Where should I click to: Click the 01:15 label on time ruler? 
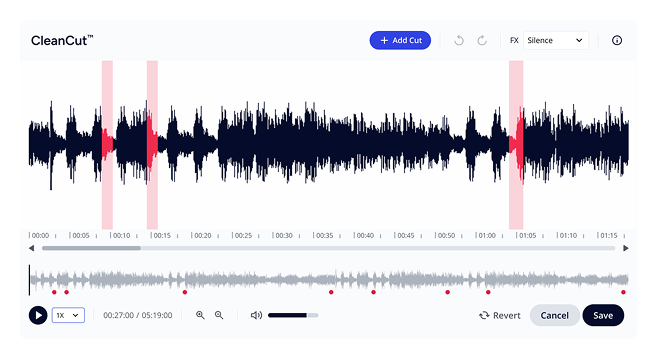pos(609,236)
